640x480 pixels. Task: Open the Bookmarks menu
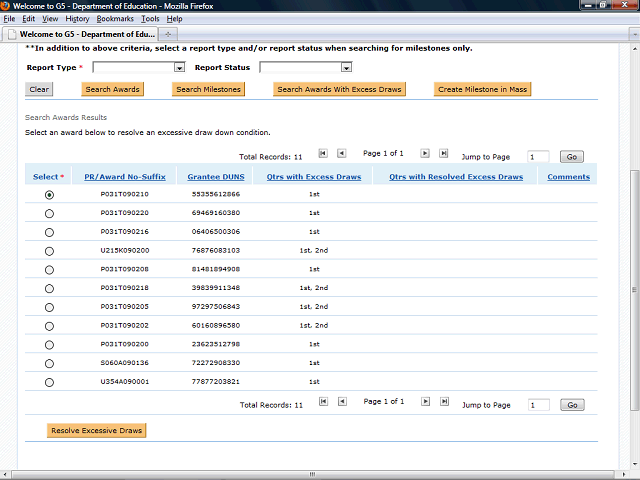(x=115, y=19)
